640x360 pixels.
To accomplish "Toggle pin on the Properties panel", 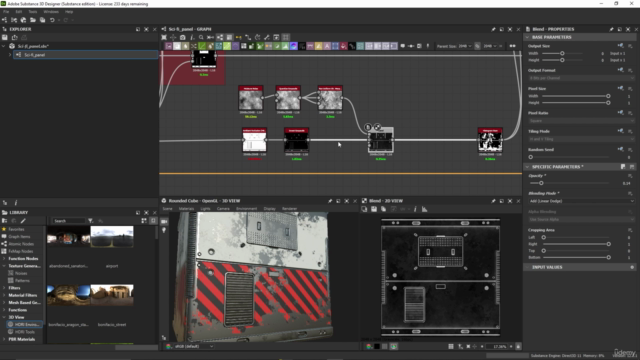I will point(611,29).
